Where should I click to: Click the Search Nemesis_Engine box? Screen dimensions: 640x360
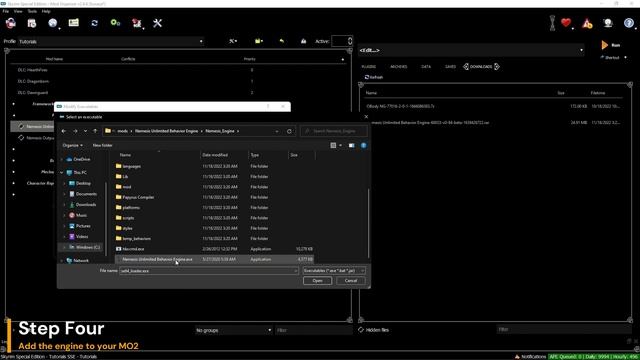(x=334, y=131)
